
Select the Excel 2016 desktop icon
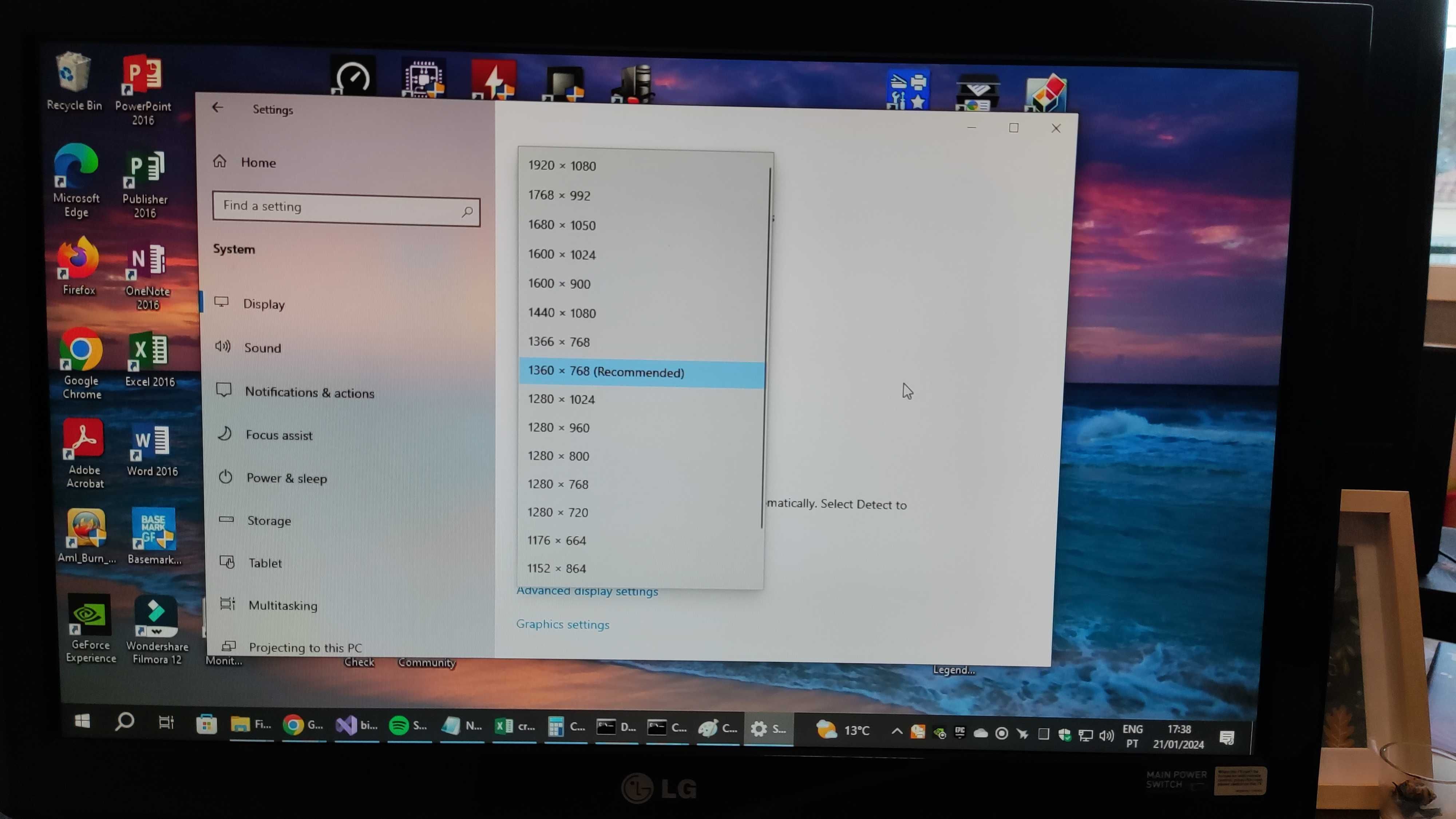149,360
